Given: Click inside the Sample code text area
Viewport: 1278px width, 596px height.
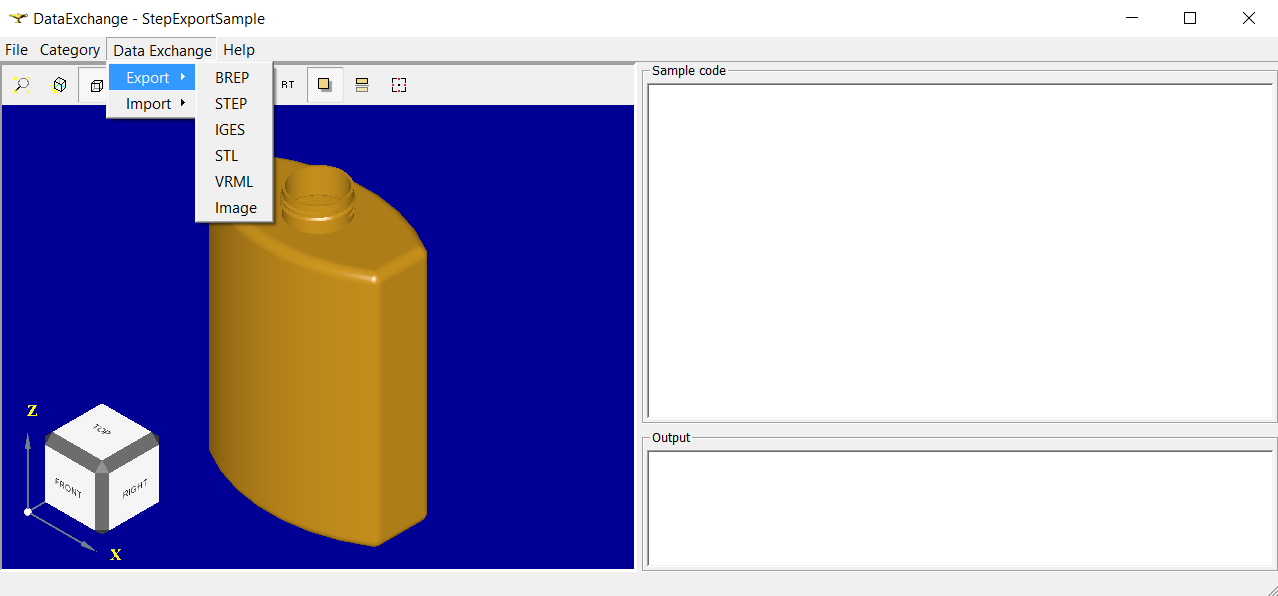Looking at the screenshot, I should 958,250.
